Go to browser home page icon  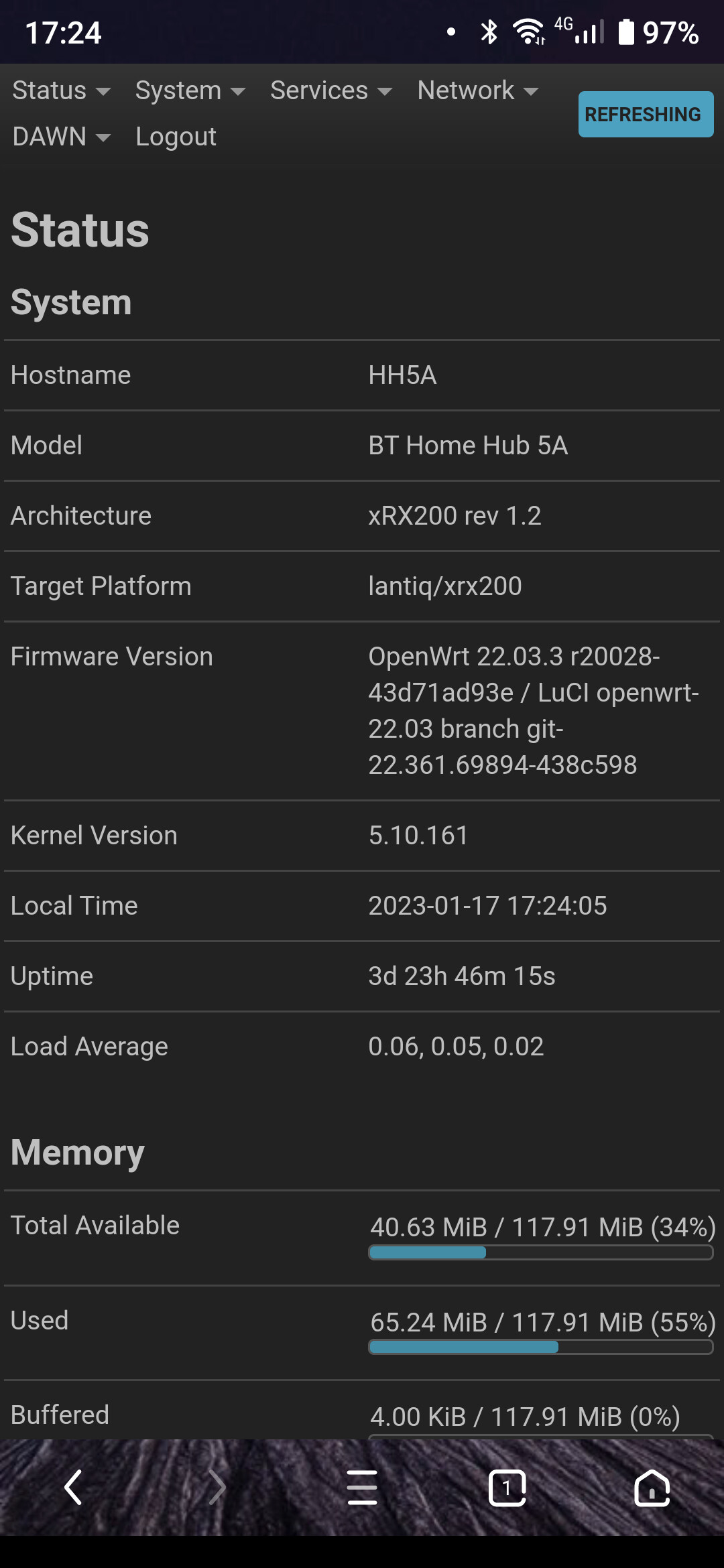click(652, 1488)
